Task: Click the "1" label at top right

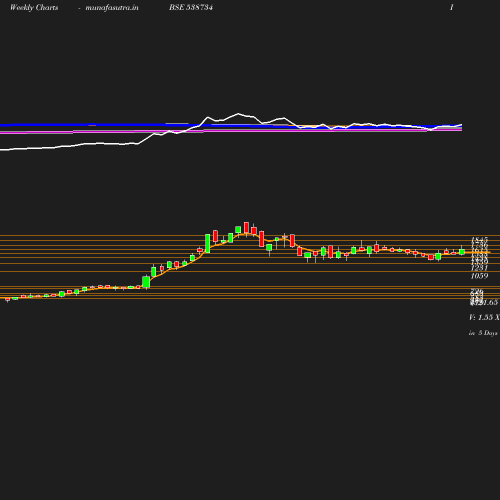Action: [x=452, y=7]
